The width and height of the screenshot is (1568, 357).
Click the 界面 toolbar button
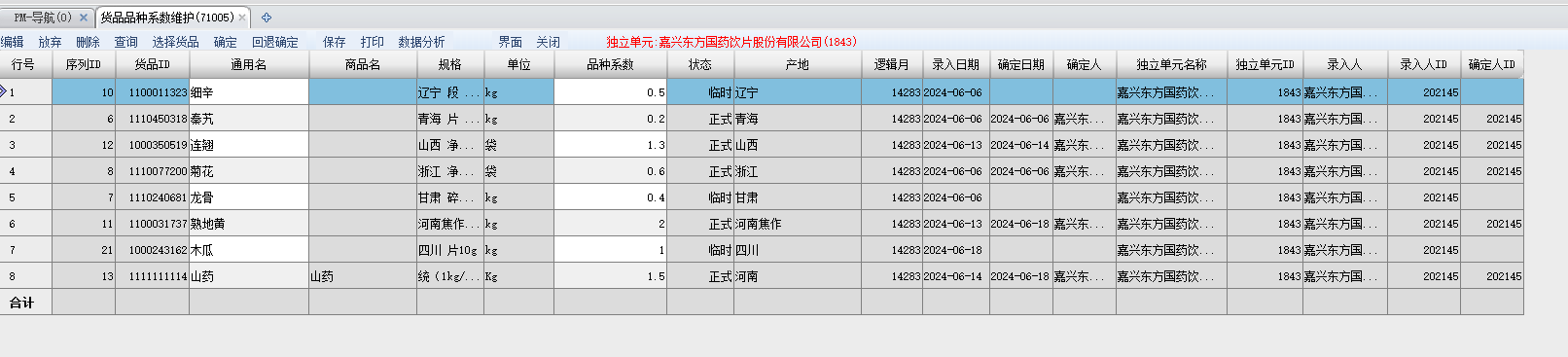(x=511, y=42)
